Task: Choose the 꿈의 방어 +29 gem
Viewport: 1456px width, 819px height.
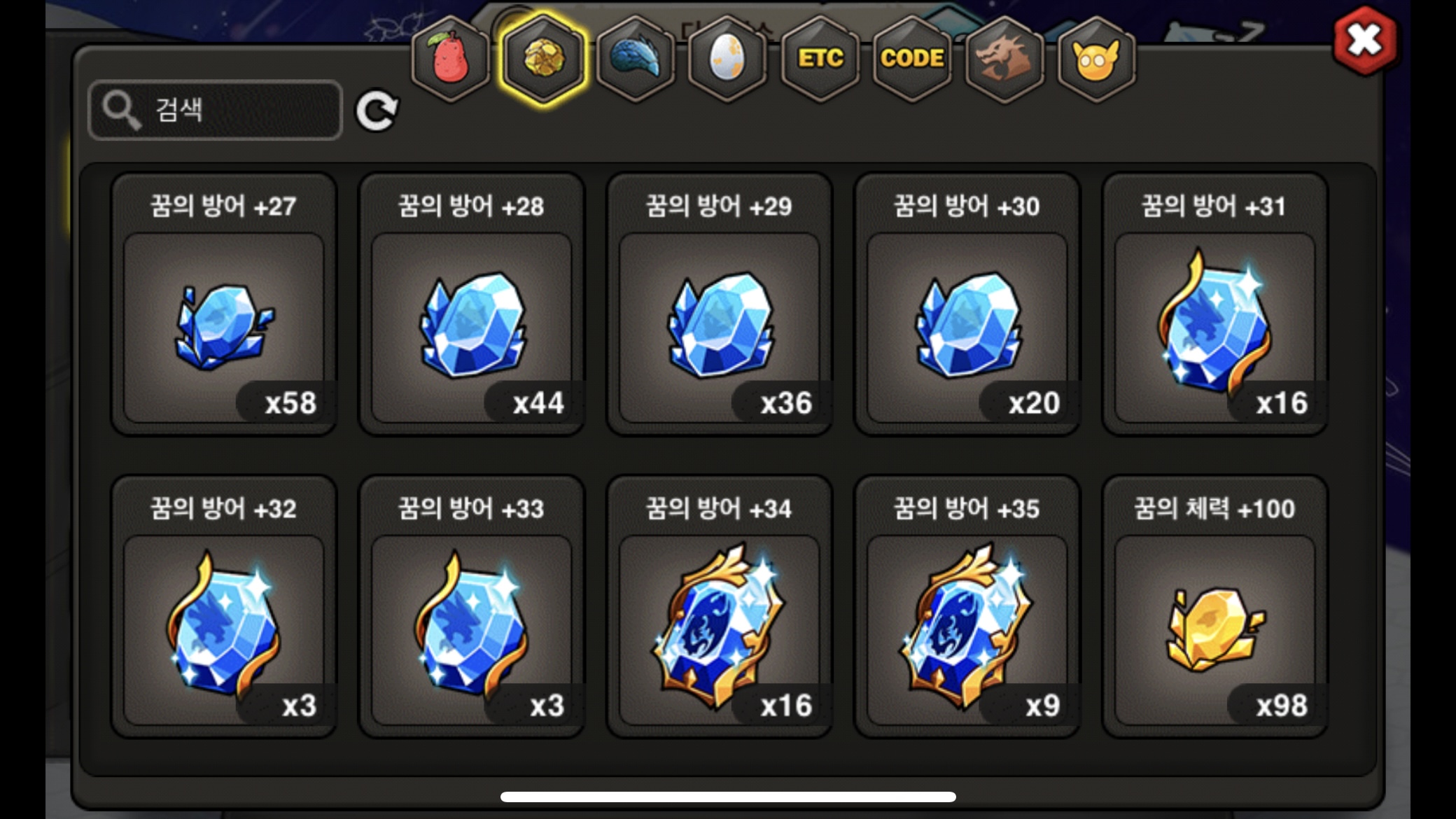Action: coord(720,304)
